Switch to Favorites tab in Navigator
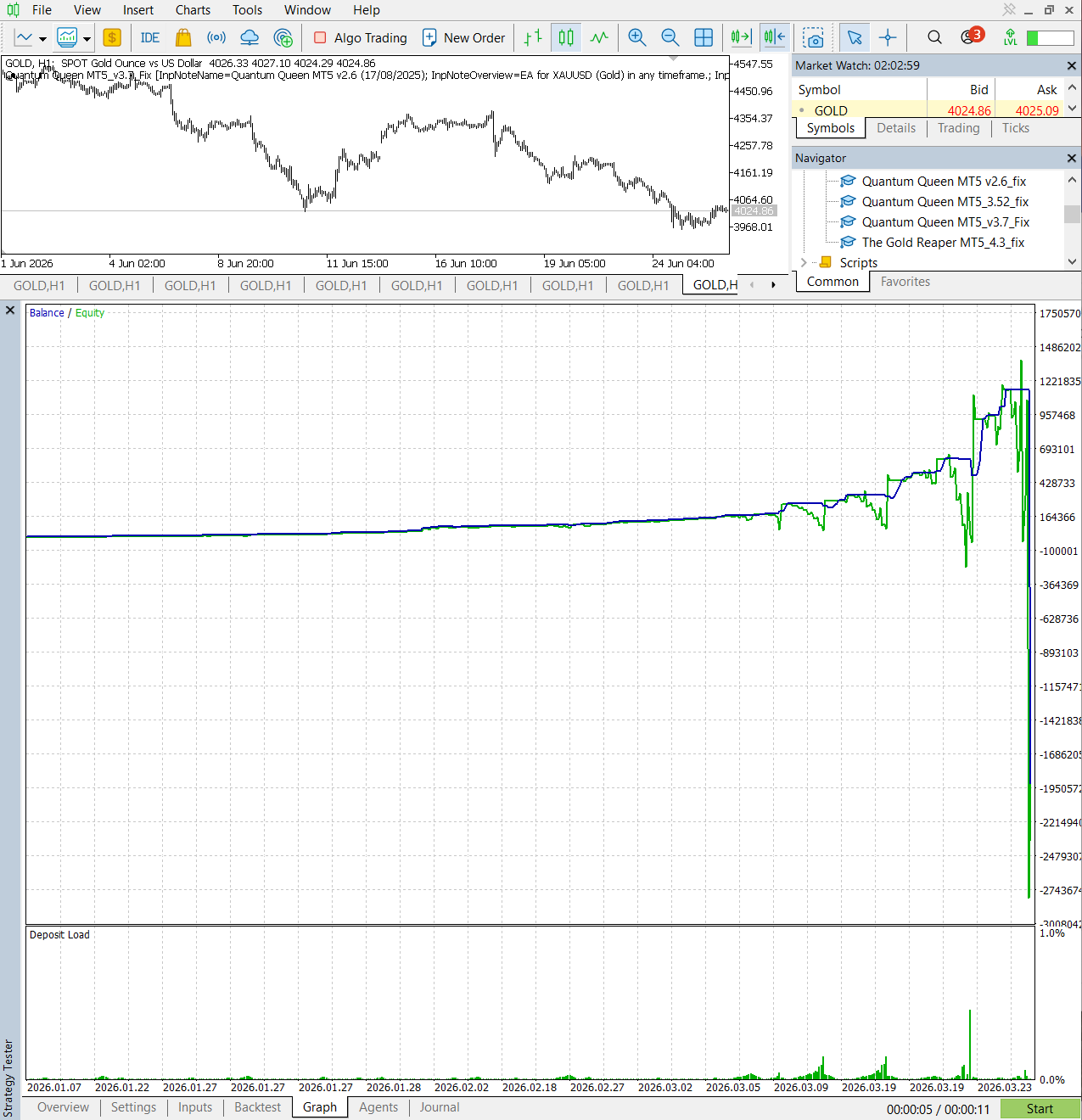Screen dimensions: 1082x1120 pyautogui.click(x=905, y=282)
